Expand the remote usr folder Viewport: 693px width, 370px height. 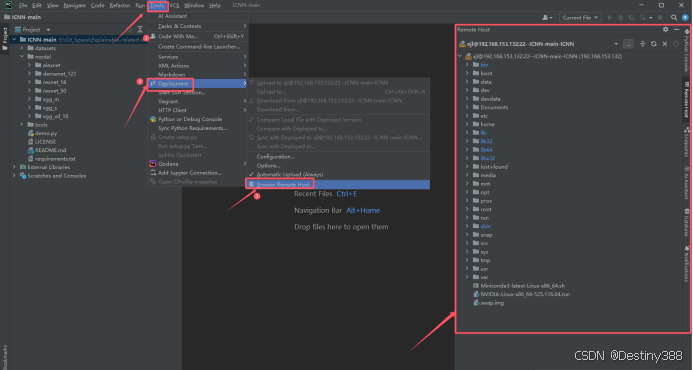467,269
